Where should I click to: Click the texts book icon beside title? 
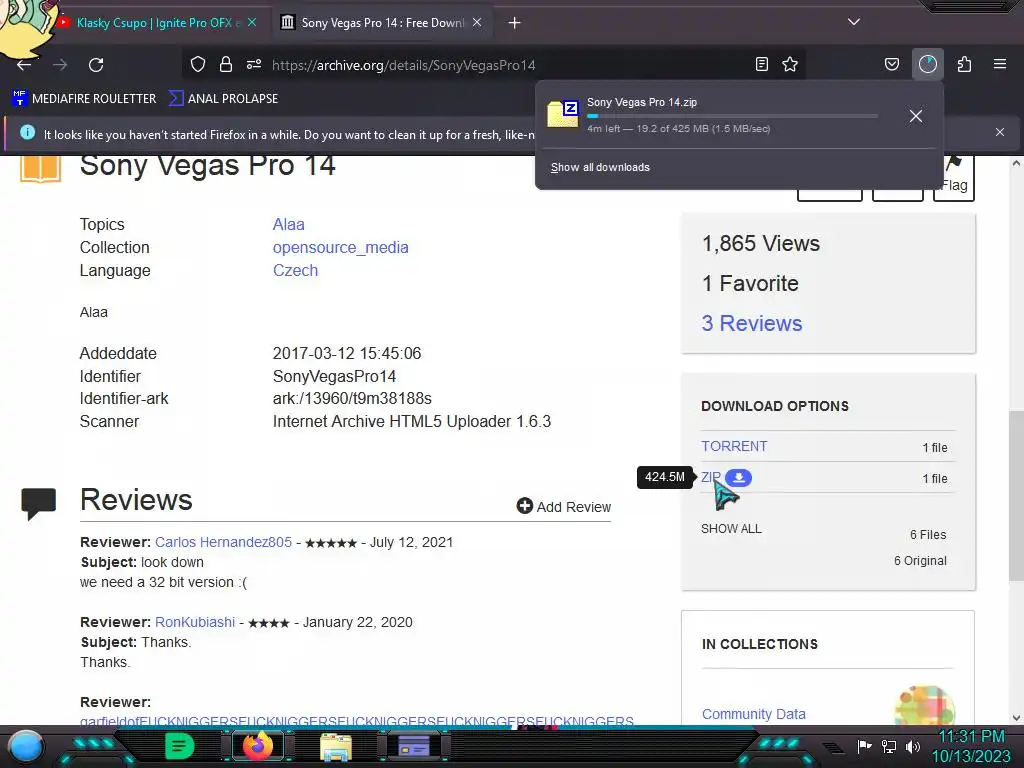coord(40,168)
